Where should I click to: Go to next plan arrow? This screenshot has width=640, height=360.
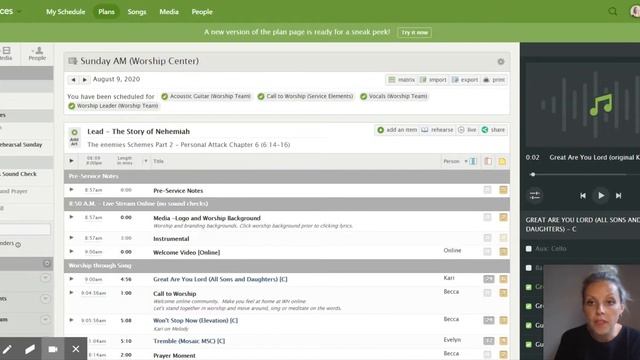(x=84, y=80)
